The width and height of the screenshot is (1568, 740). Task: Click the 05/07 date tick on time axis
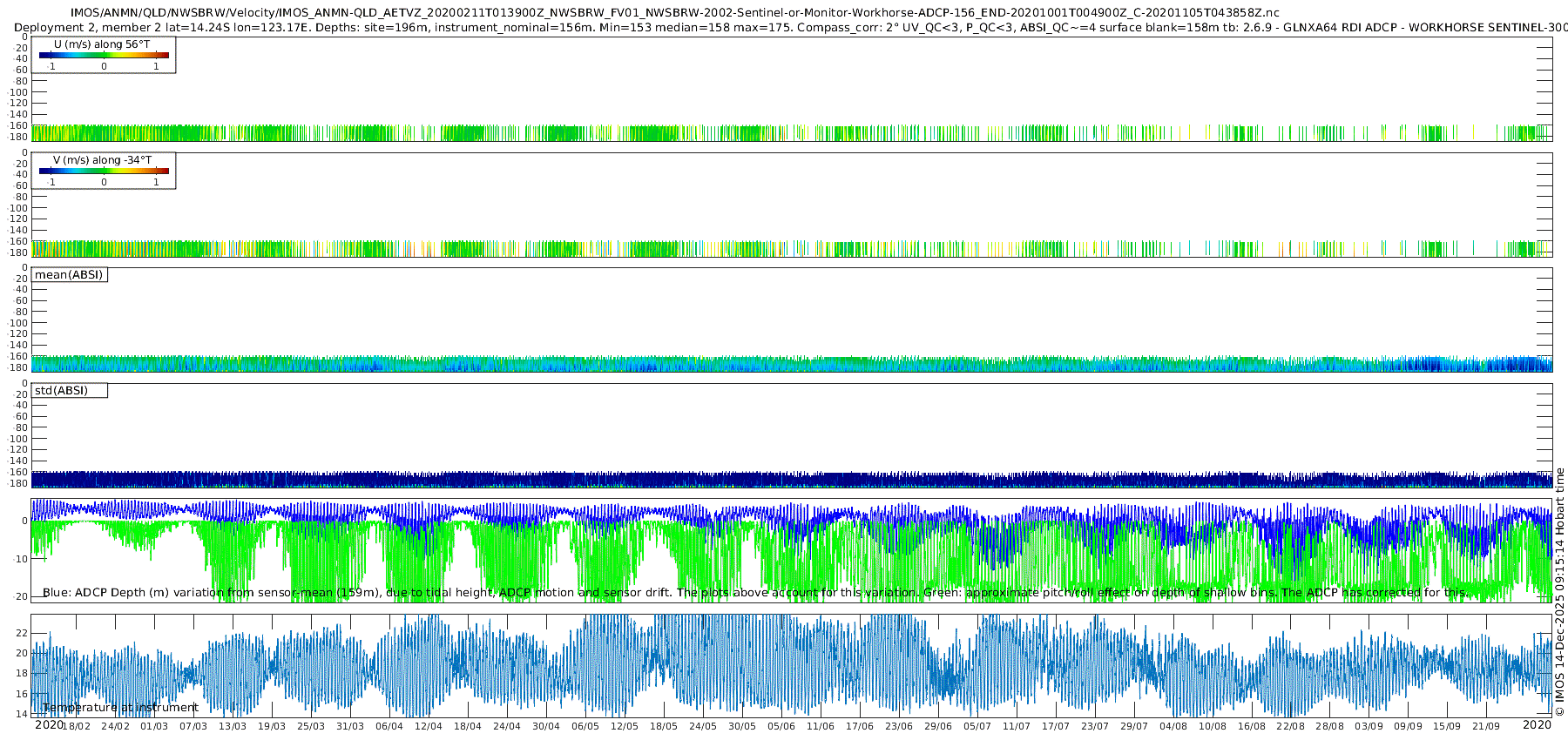point(977,726)
